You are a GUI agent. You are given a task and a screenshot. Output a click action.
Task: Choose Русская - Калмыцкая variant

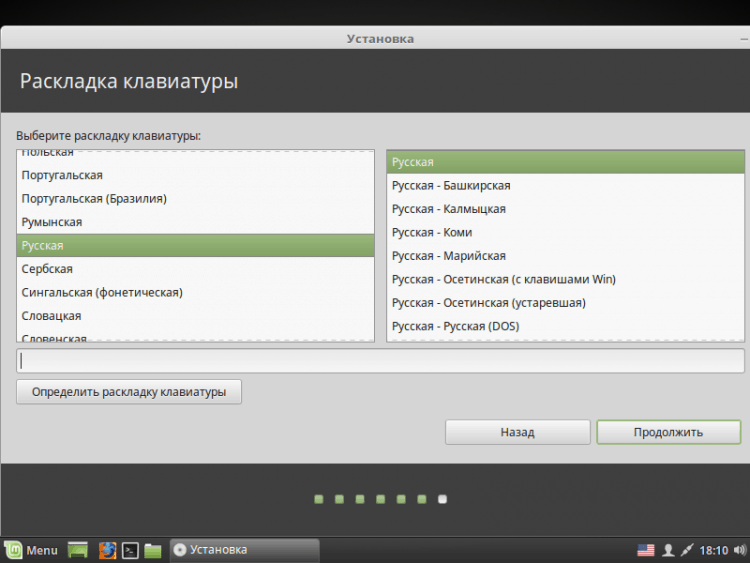[x=565, y=209]
